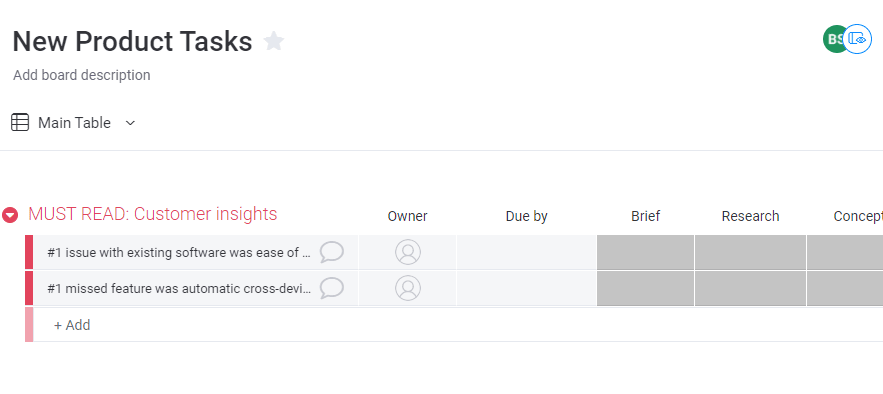Select the Owner column header

407,216
